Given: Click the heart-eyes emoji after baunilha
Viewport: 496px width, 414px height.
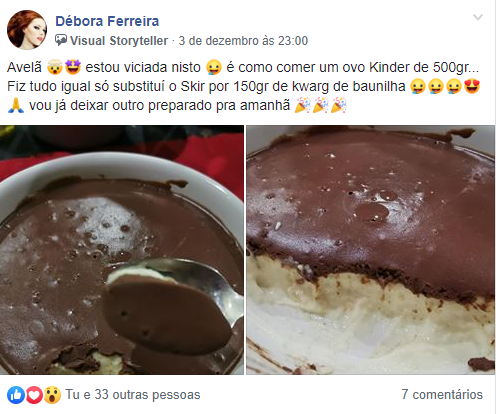Looking at the screenshot, I should click(x=472, y=86).
